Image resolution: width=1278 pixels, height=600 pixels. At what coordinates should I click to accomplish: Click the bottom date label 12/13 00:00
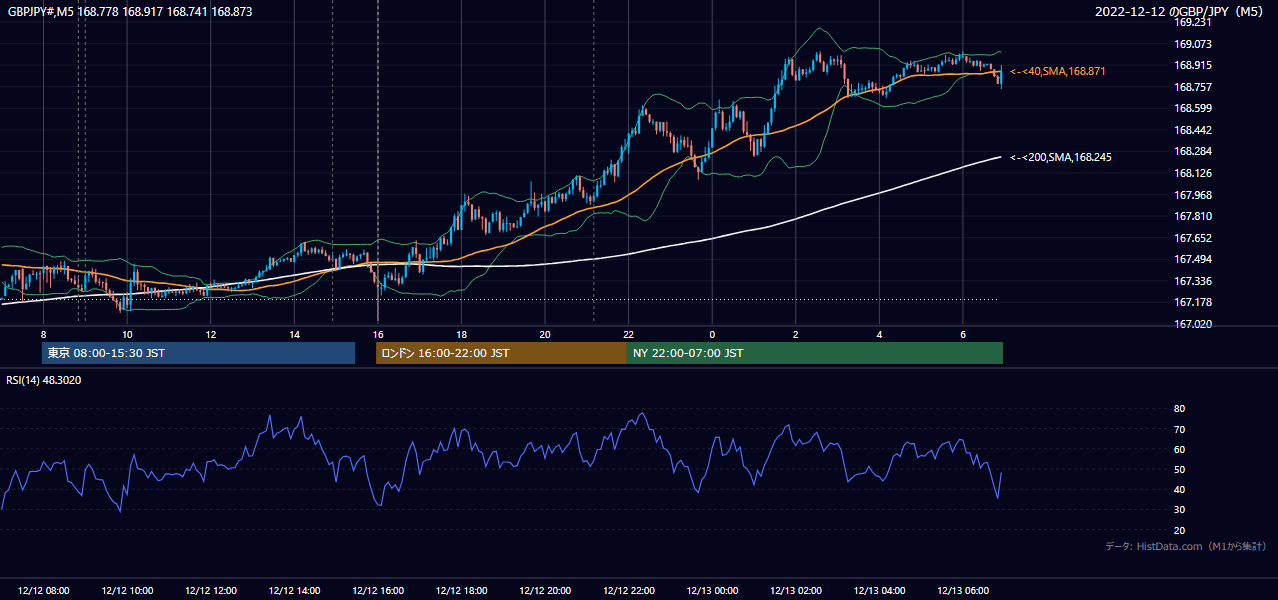[712, 591]
